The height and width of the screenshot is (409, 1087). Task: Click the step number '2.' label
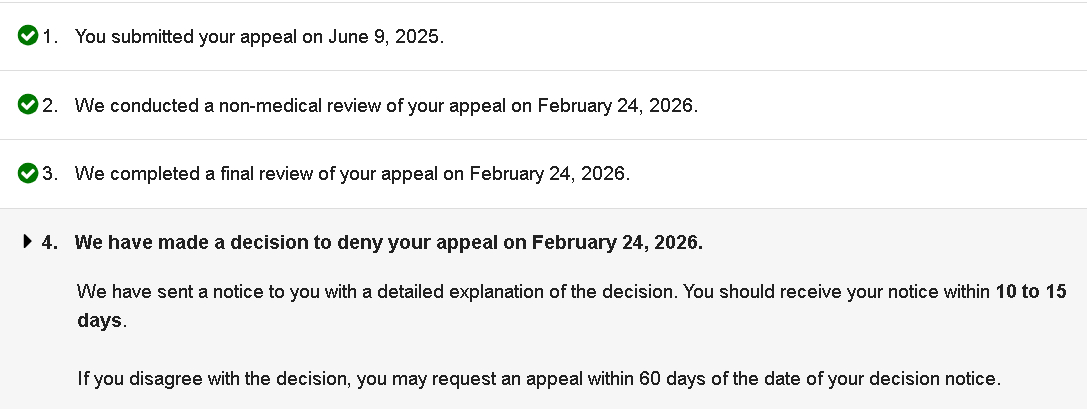50,105
